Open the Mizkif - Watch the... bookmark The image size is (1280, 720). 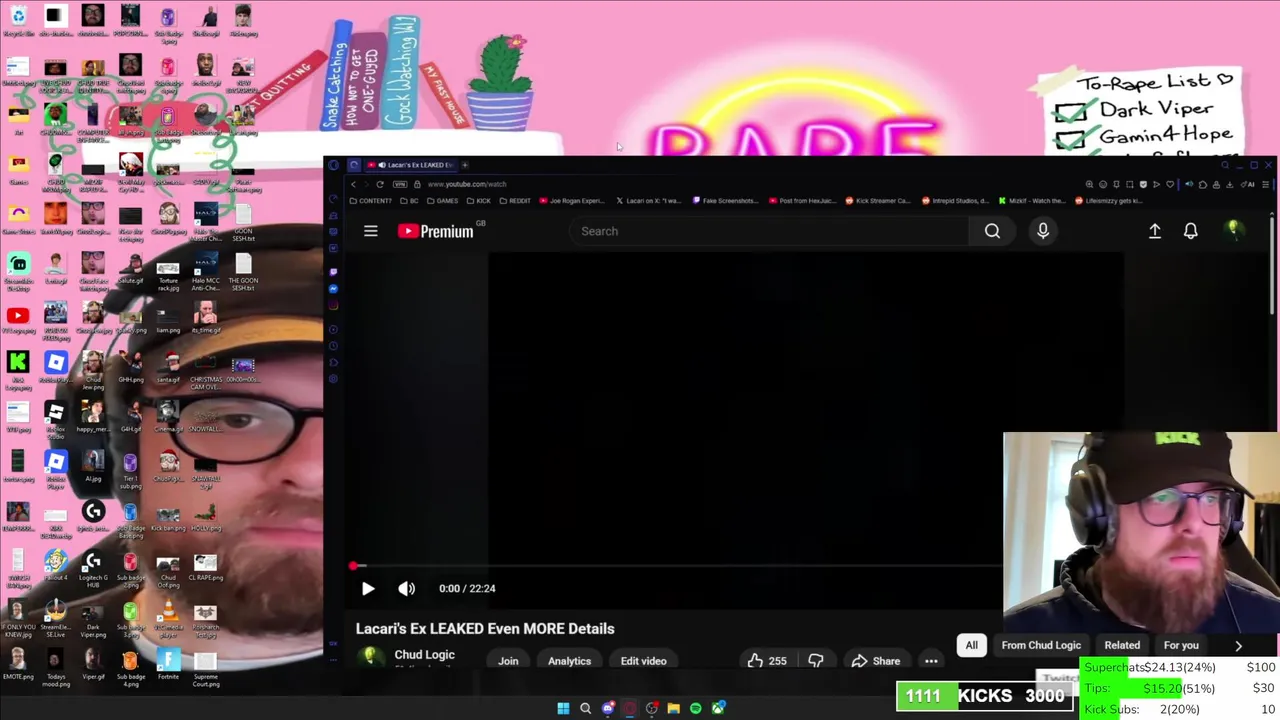tap(1033, 201)
